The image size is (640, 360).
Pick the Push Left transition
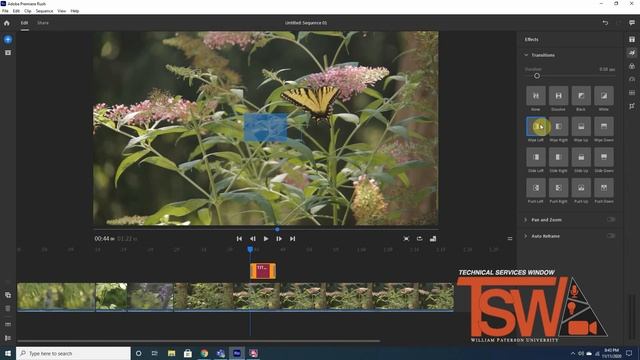536,188
